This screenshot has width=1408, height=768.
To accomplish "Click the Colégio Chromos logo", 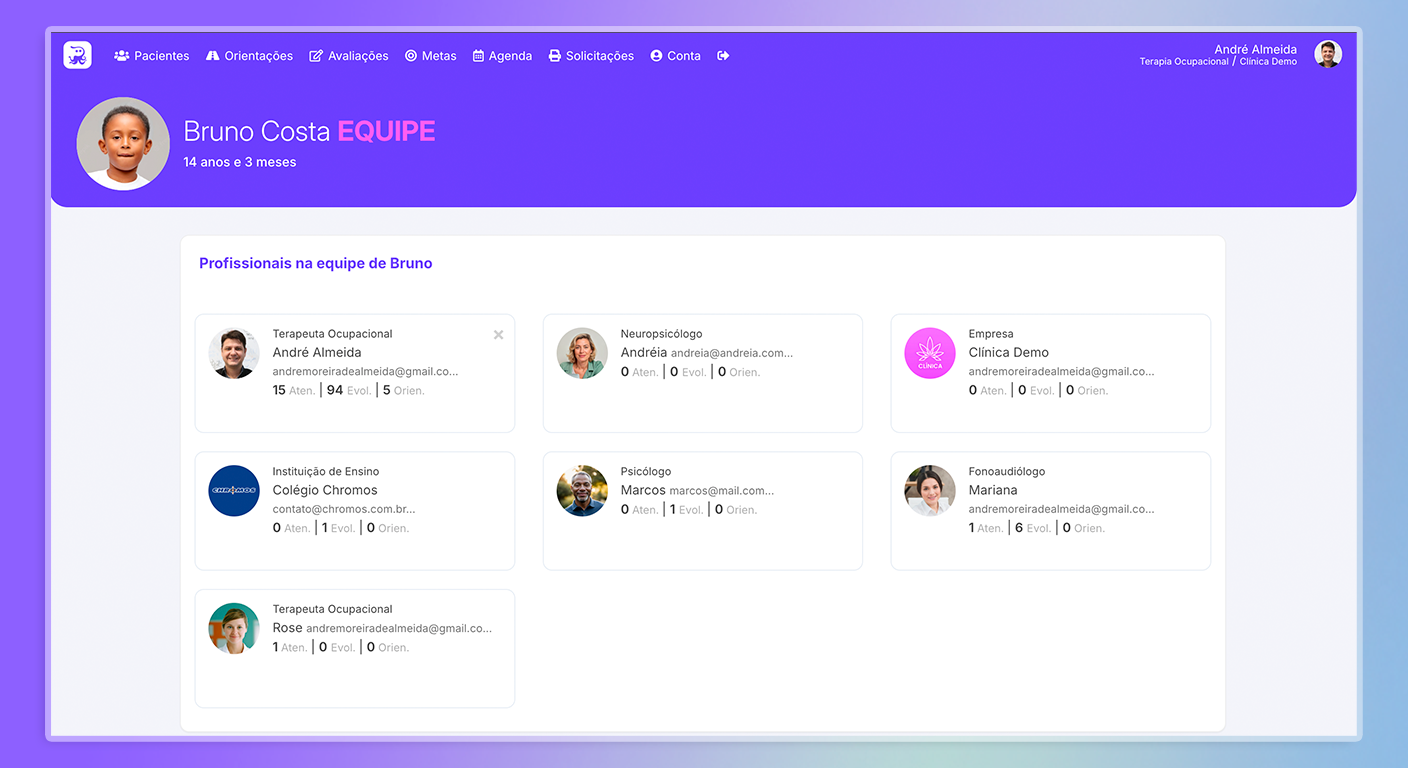I will [234, 491].
